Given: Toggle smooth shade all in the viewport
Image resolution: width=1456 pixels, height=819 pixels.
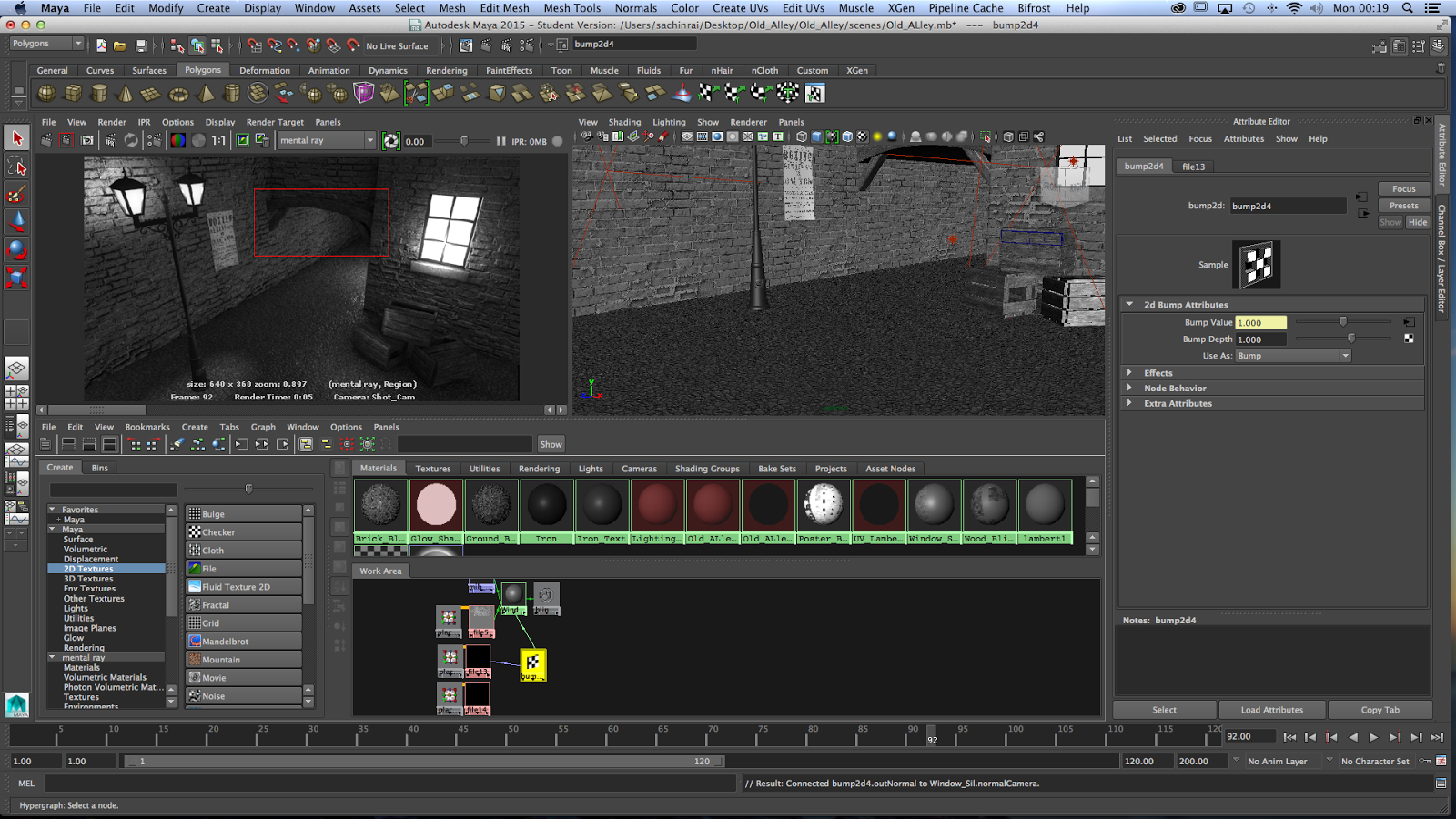Looking at the screenshot, I should click(x=817, y=136).
